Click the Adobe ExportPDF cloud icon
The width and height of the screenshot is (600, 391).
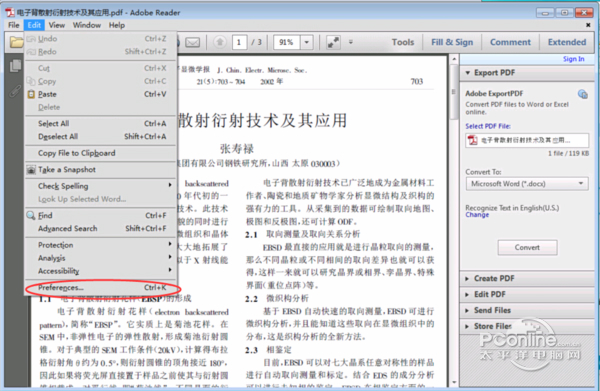[x=582, y=94]
